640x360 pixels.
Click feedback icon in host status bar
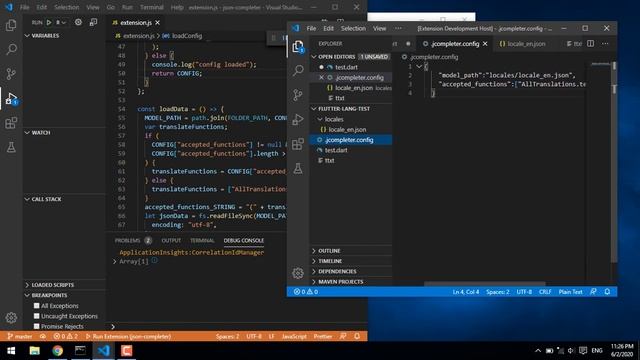coord(593,292)
